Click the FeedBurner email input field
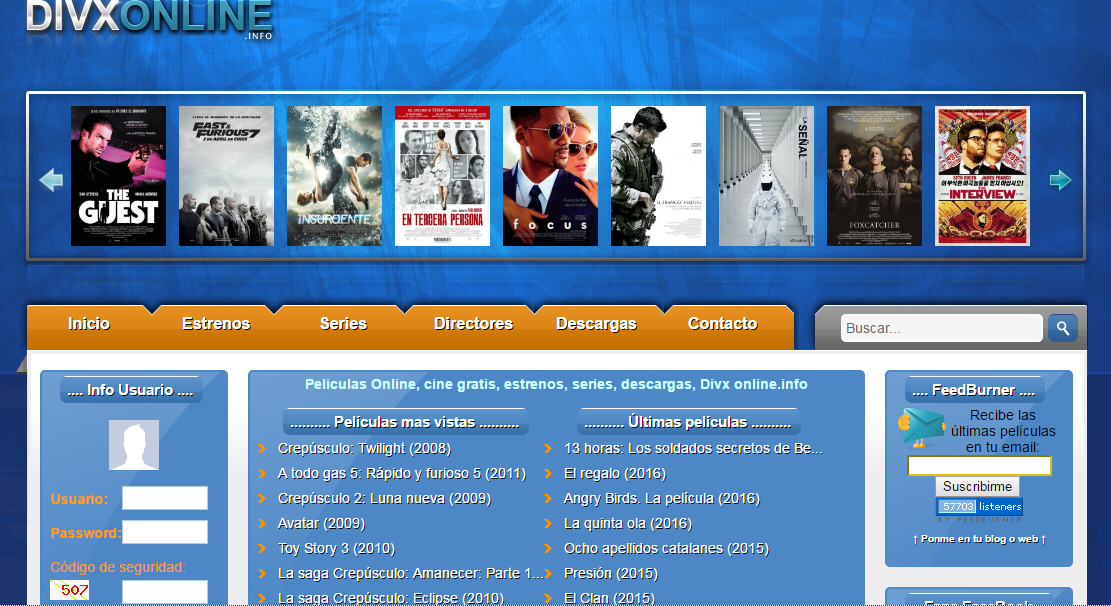Image resolution: width=1111 pixels, height=606 pixels. 979,466
